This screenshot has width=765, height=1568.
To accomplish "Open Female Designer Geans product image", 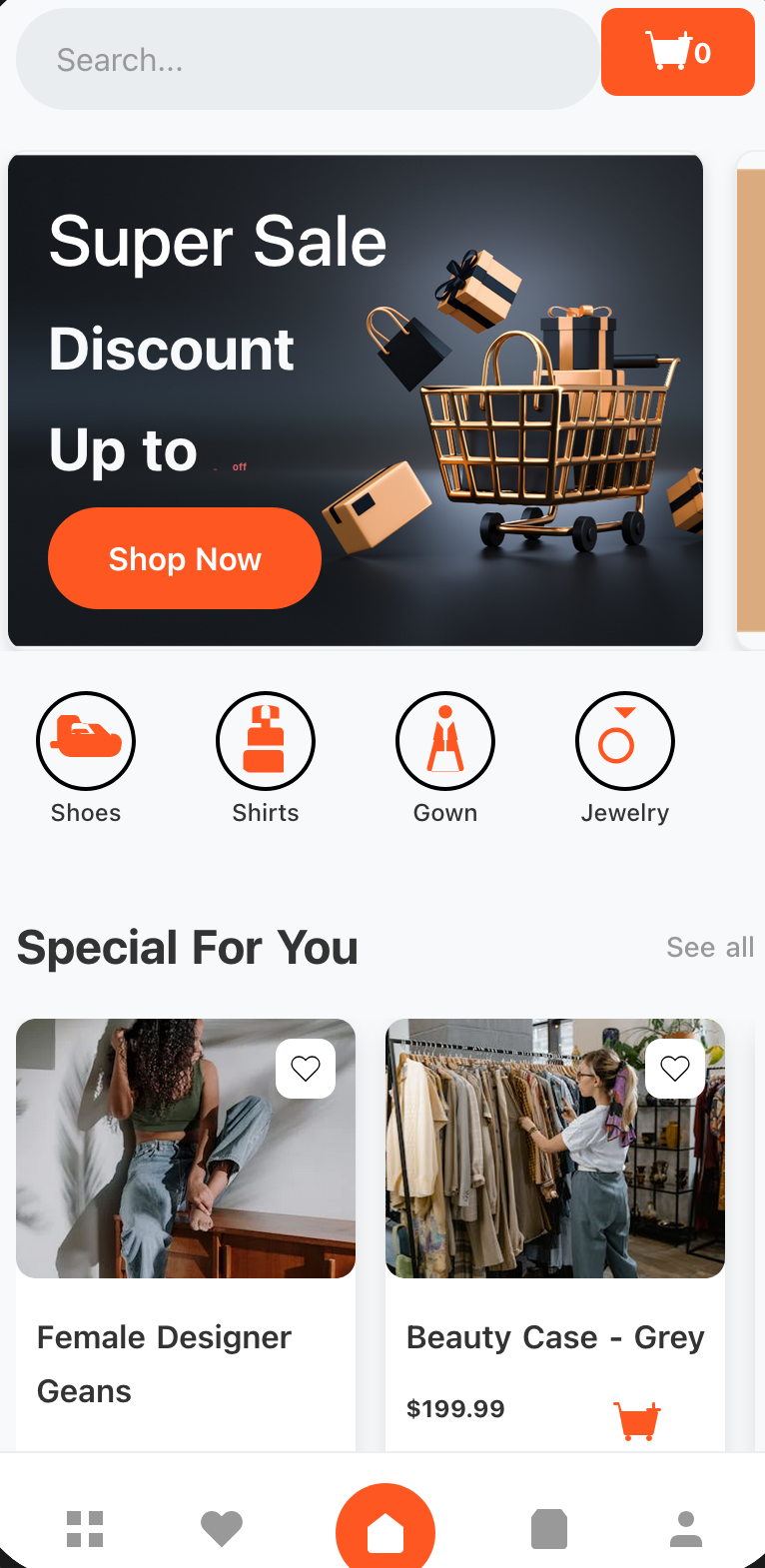I will click(x=186, y=1149).
